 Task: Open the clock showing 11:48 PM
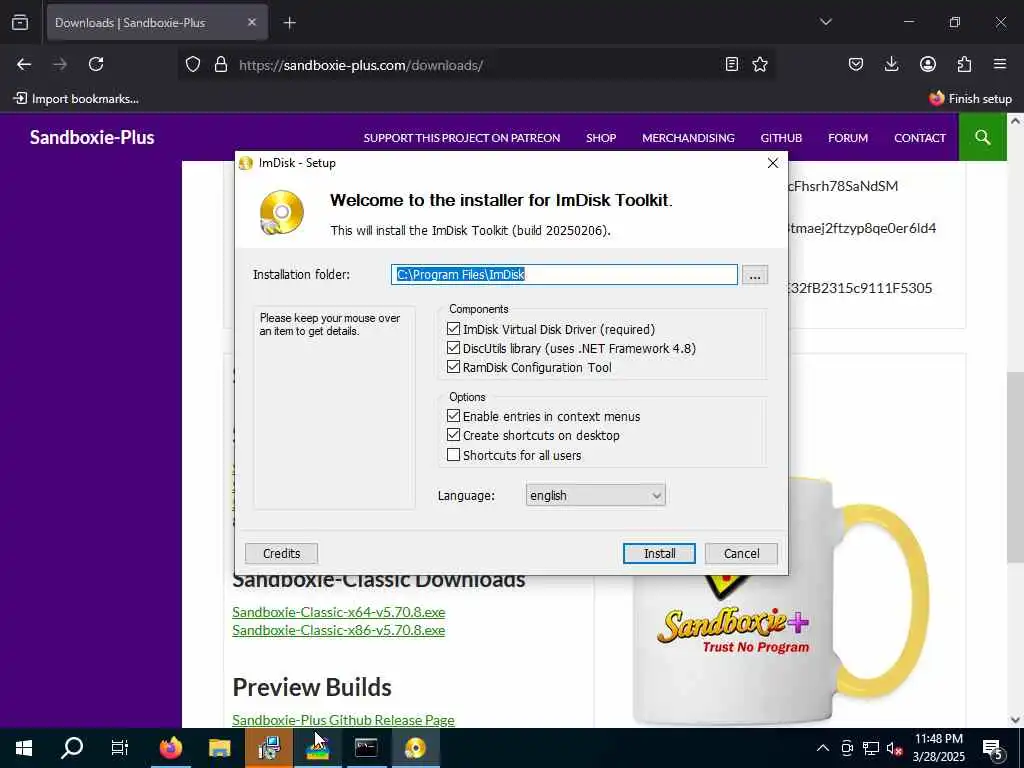(x=938, y=748)
